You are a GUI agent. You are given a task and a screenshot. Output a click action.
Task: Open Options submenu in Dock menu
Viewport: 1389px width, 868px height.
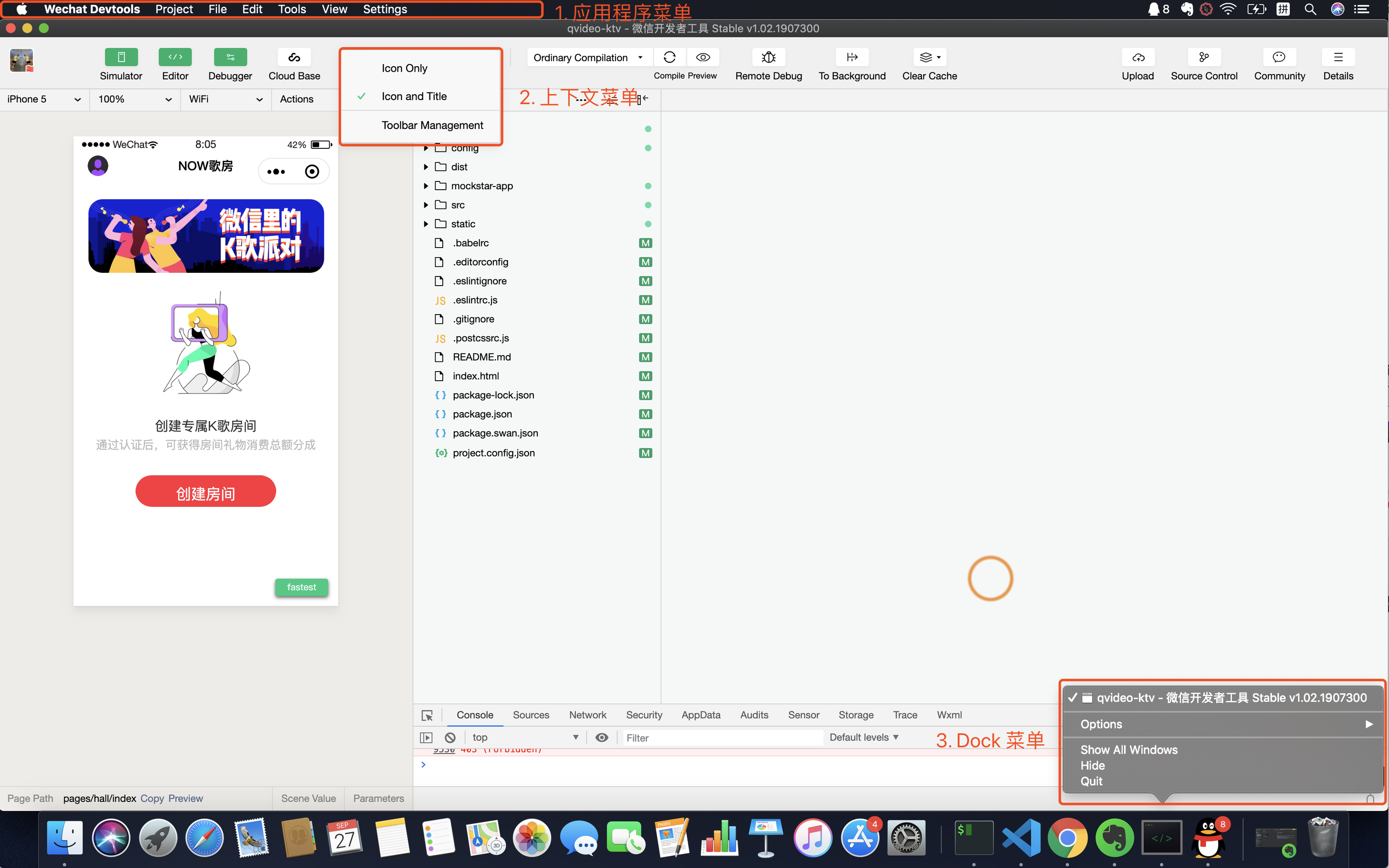pyautogui.click(x=1223, y=725)
